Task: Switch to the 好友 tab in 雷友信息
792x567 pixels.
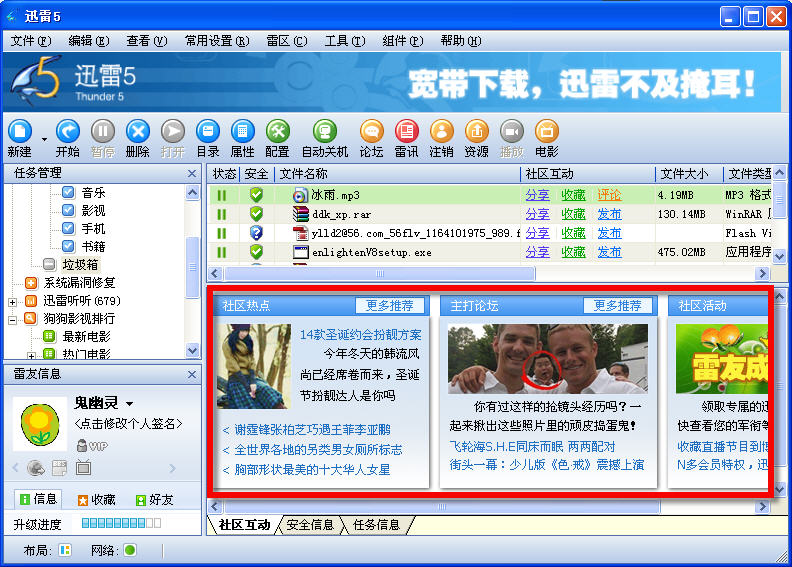Action: click(x=155, y=500)
